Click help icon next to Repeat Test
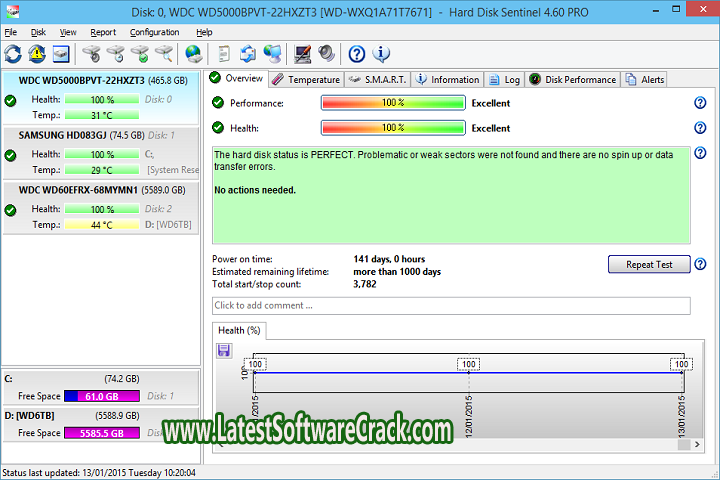Image resolution: width=720 pixels, height=480 pixels. coord(700,264)
